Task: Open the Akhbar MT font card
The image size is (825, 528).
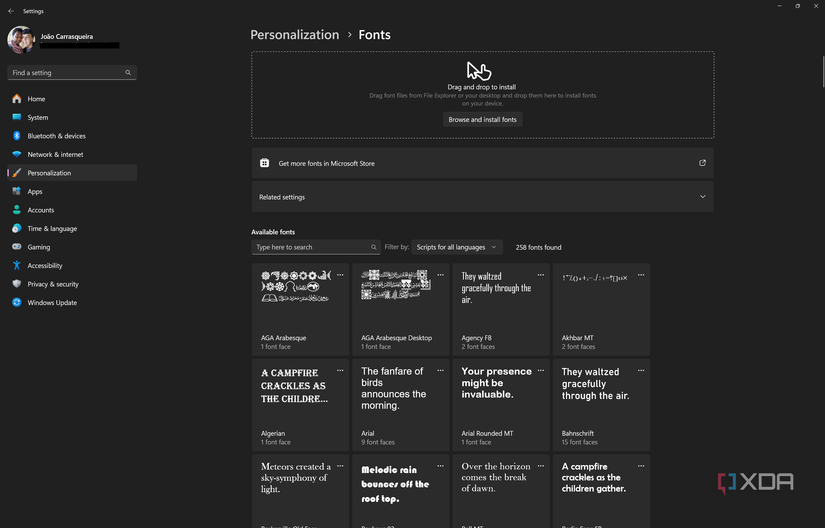Action: [x=601, y=310]
